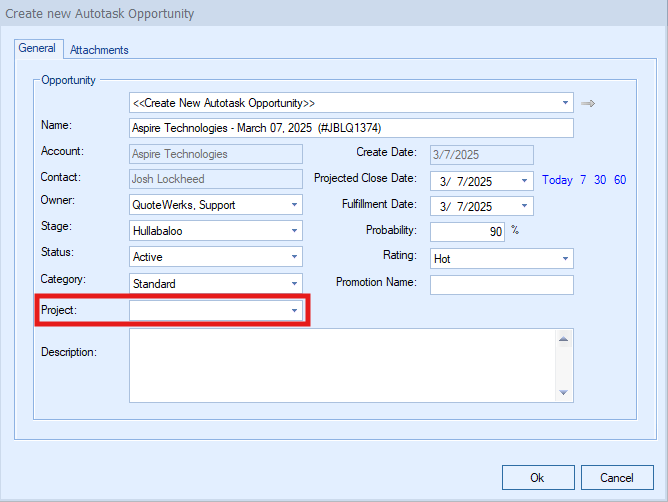This screenshot has height=502, width=668.
Task: Select the General tab
Action: 37,49
